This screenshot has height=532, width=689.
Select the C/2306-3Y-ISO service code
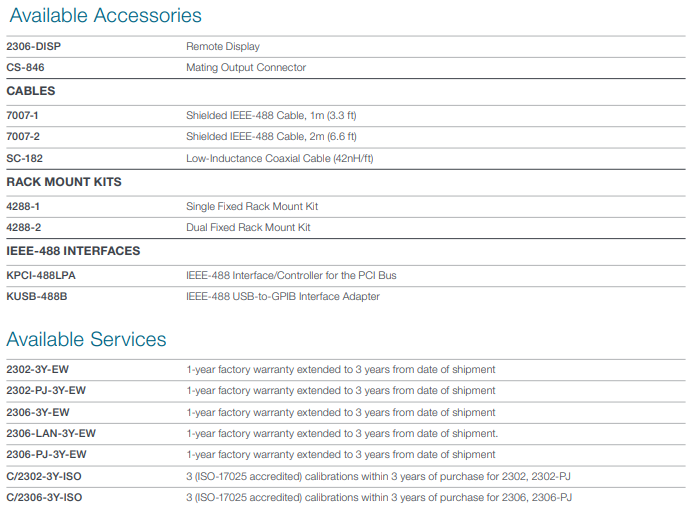point(44,497)
